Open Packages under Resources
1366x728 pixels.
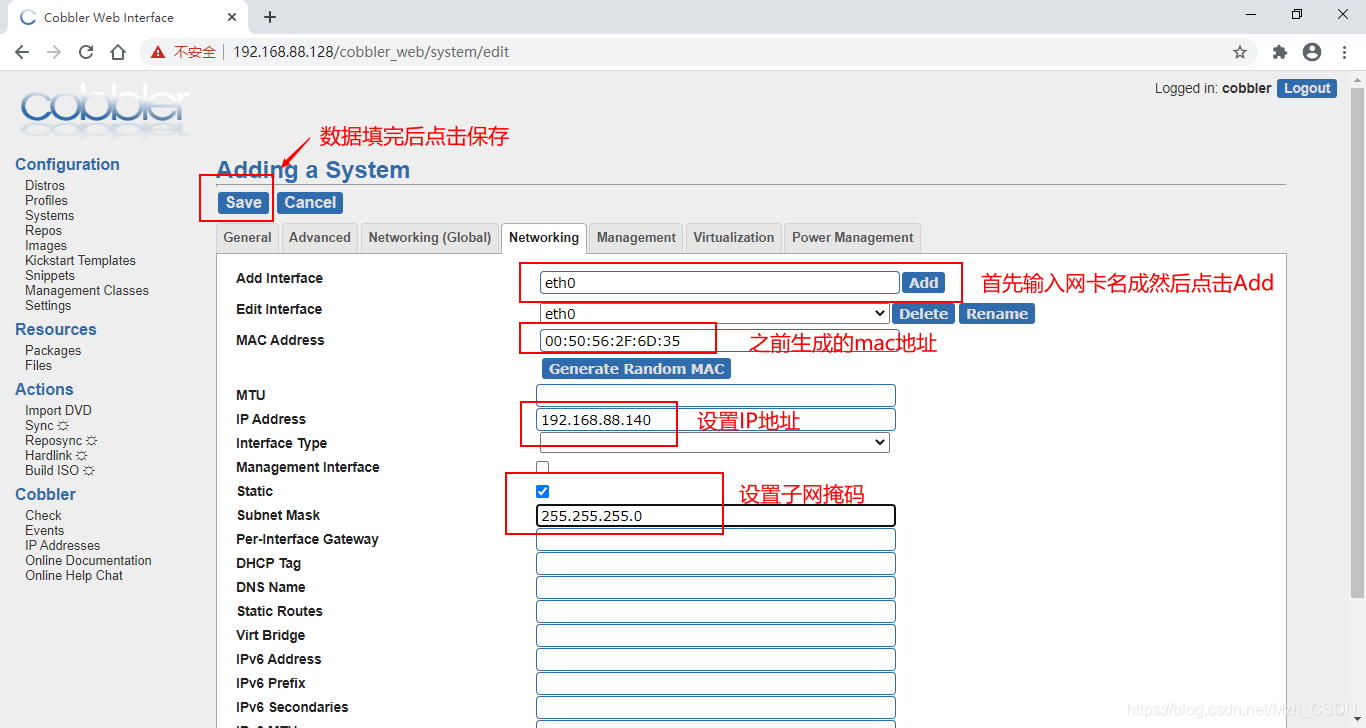coord(53,350)
